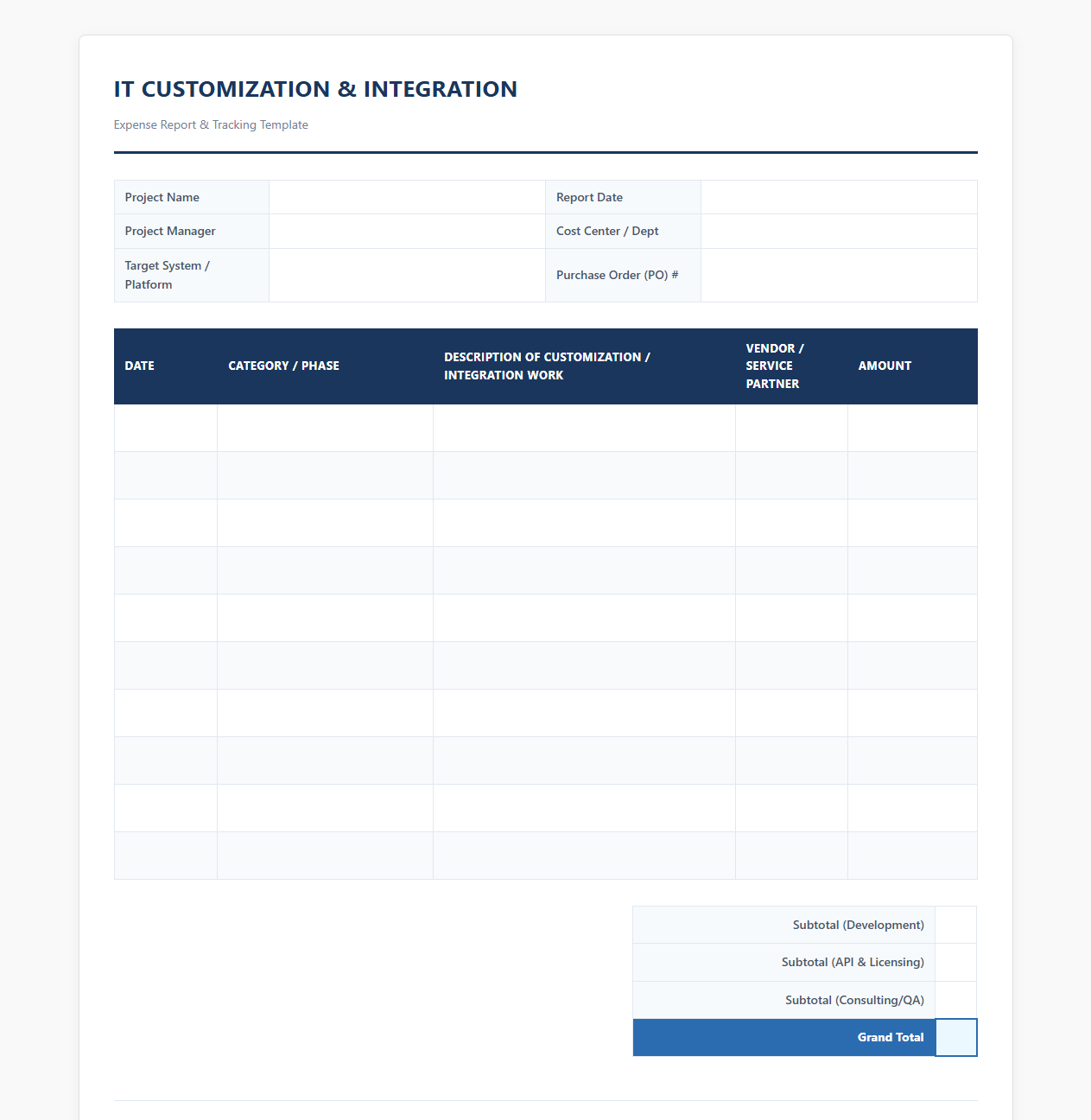Click the Grand Total label

coord(891,1037)
